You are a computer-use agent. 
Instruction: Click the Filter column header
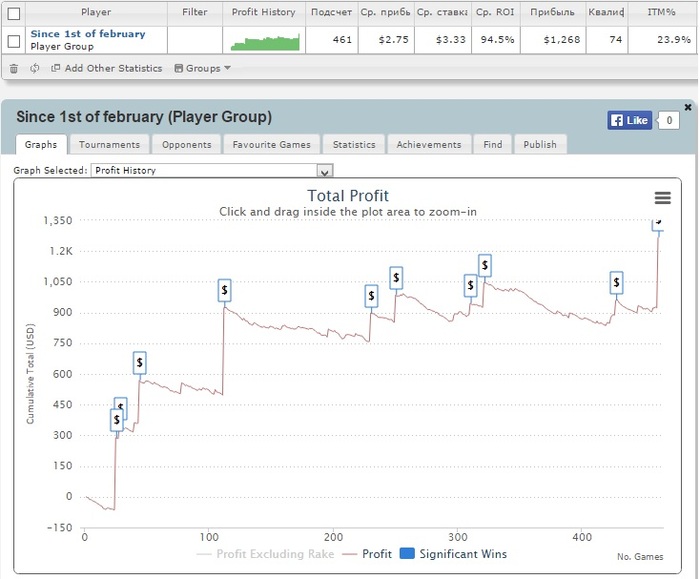[x=195, y=12]
